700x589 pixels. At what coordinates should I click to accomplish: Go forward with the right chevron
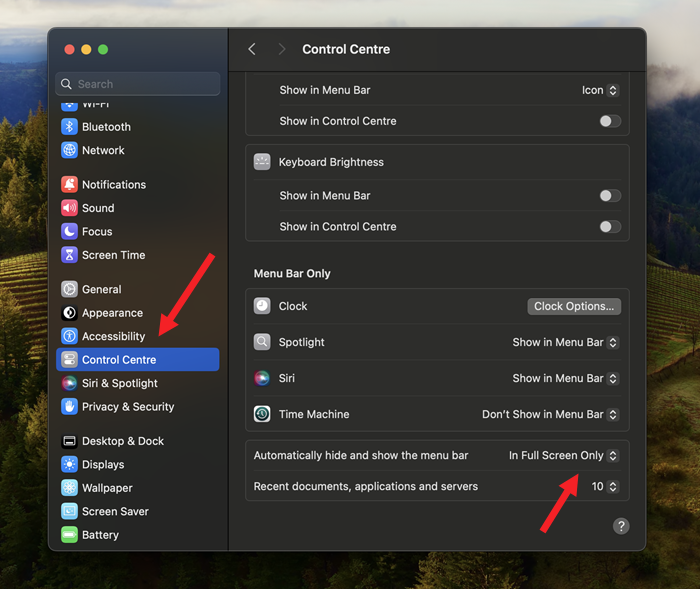(281, 49)
